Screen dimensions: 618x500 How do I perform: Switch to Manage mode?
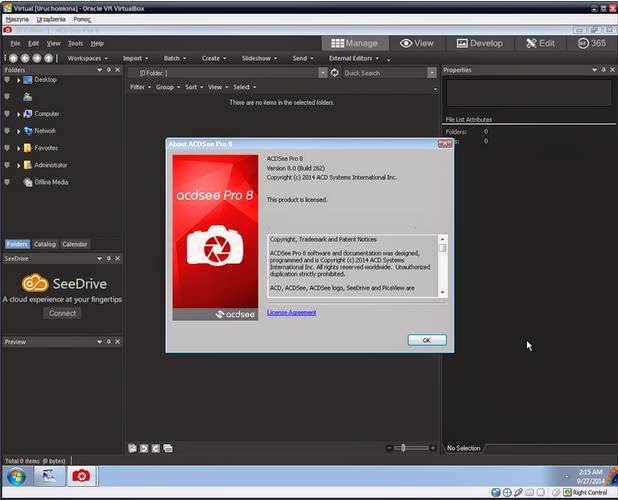point(355,43)
